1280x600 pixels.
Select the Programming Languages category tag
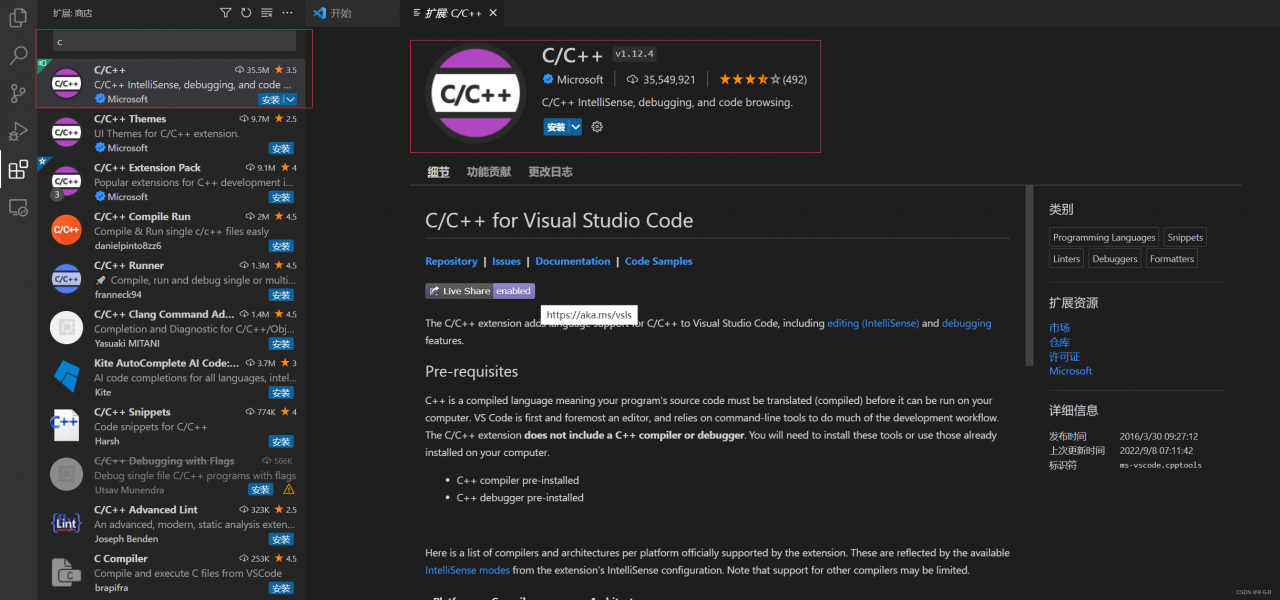[1104, 238]
